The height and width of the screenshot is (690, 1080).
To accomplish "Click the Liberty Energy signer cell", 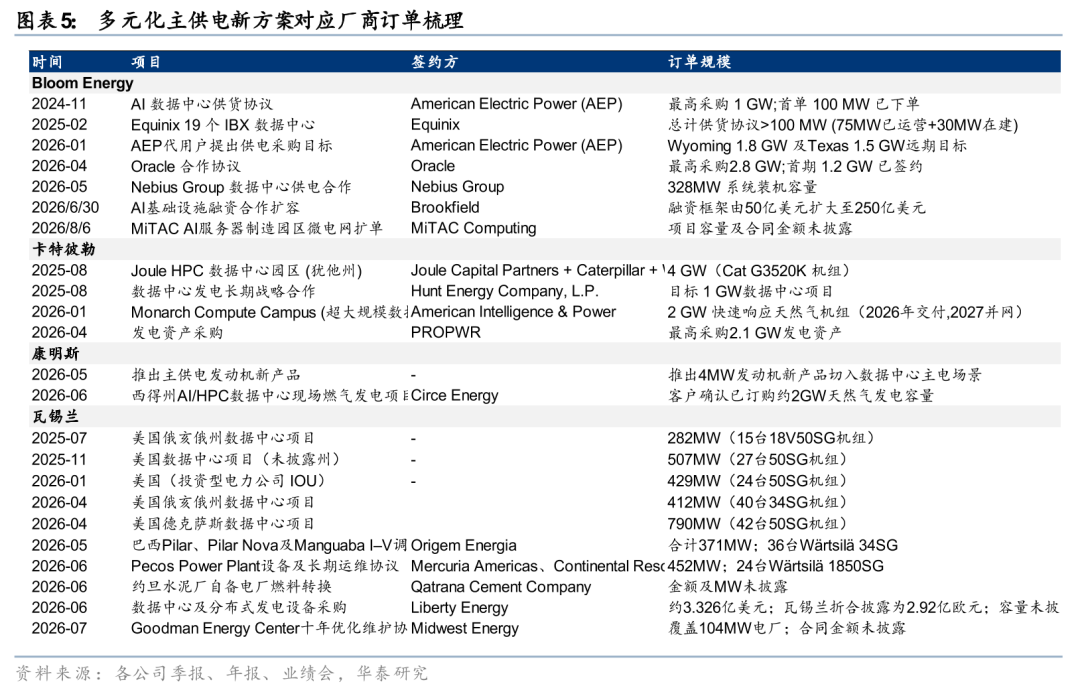I will [459, 607].
